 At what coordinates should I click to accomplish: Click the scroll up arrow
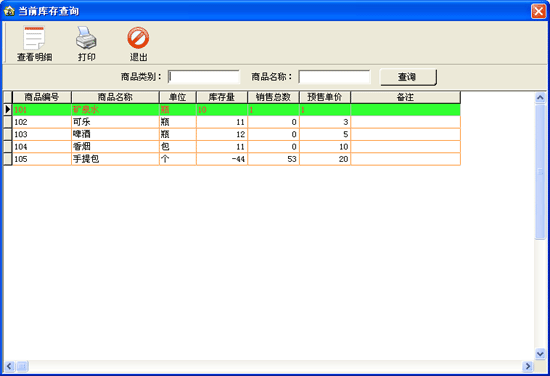pos(540,98)
